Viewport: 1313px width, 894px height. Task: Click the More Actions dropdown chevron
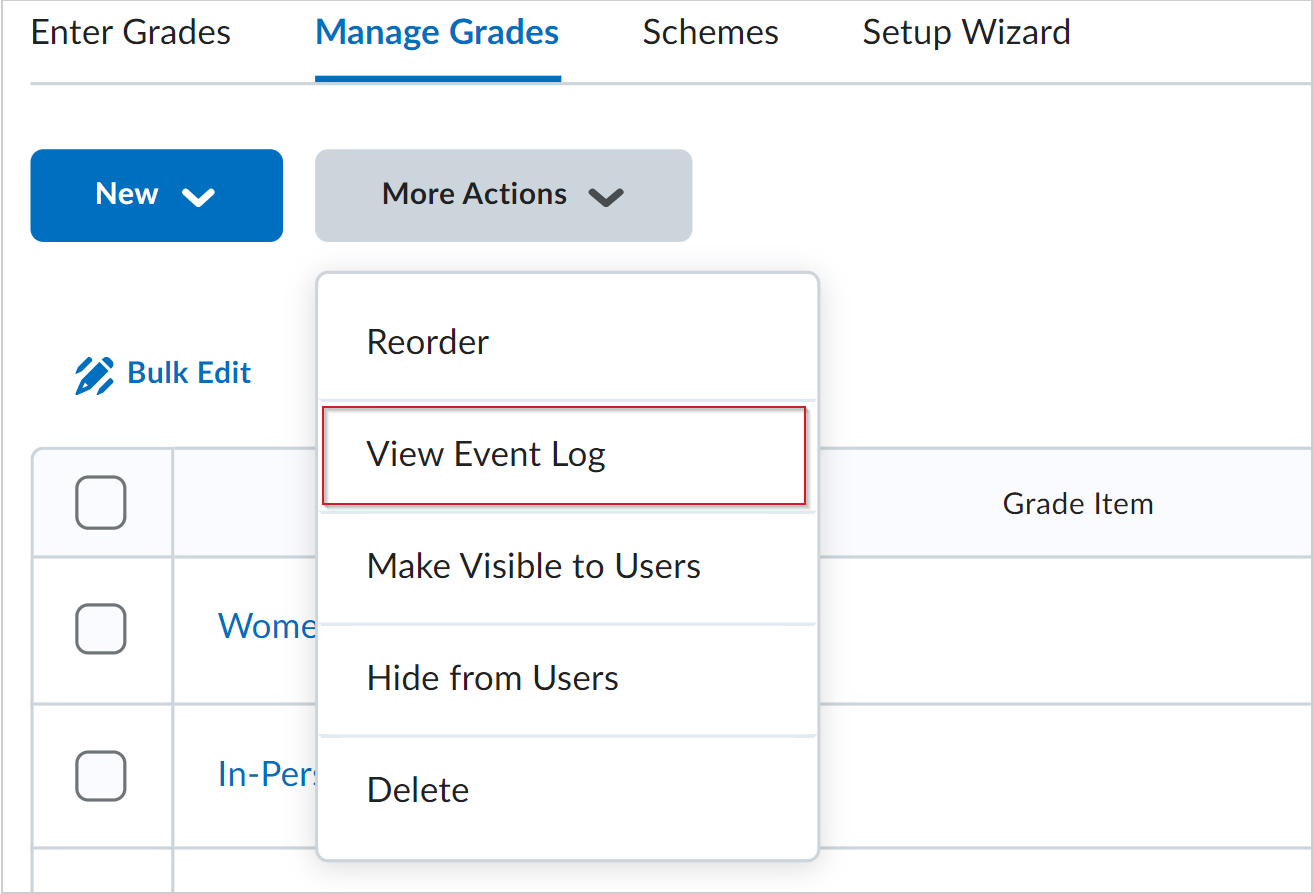tap(606, 197)
